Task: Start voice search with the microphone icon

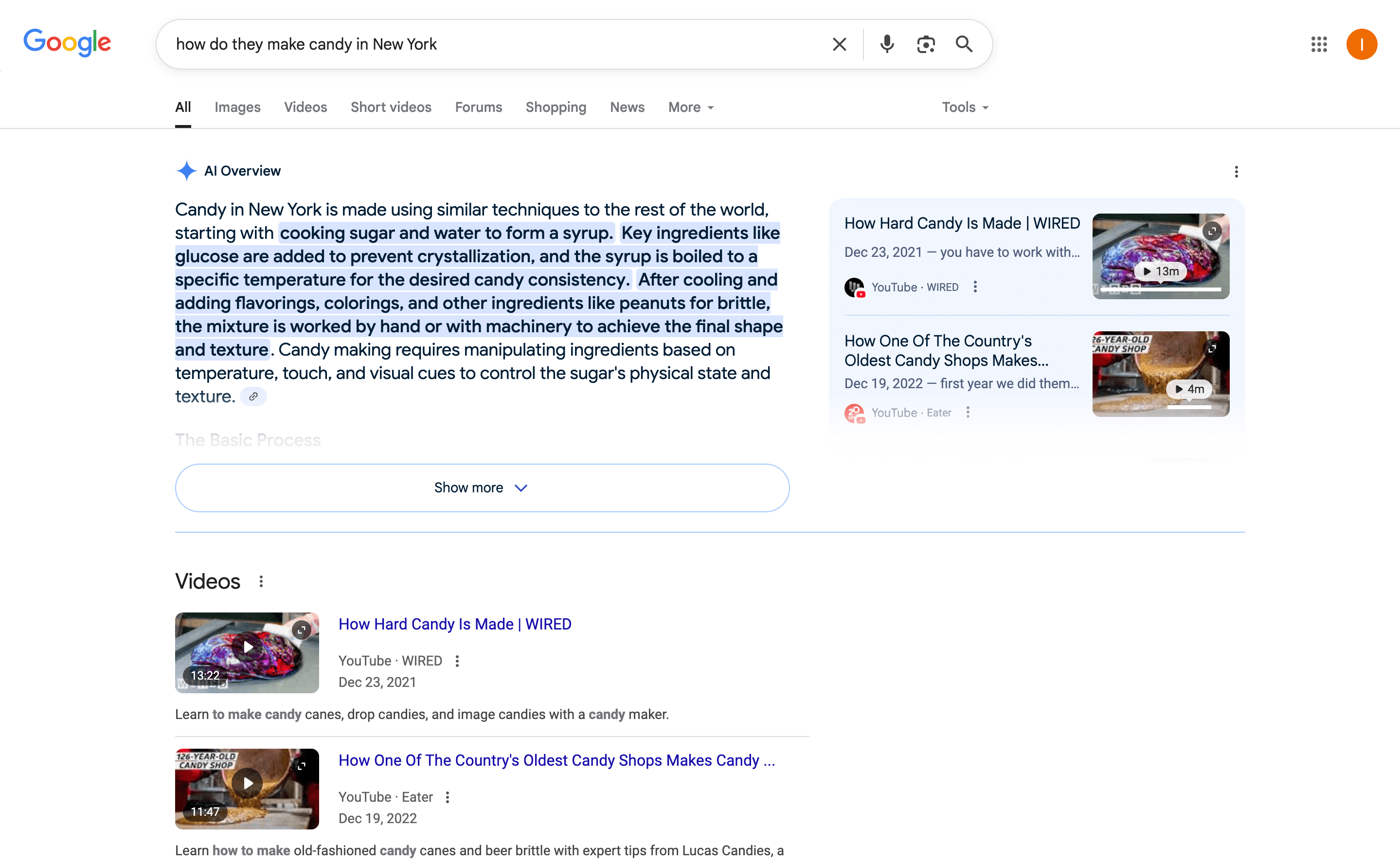Action: pos(886,44)
